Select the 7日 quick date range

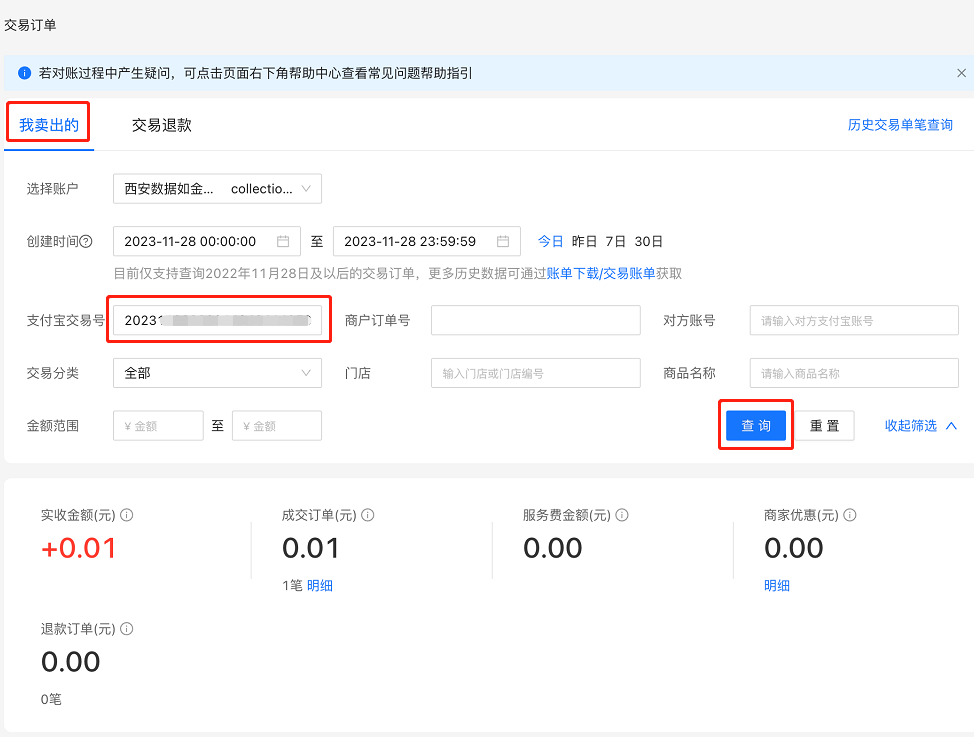tap(616, 241)
